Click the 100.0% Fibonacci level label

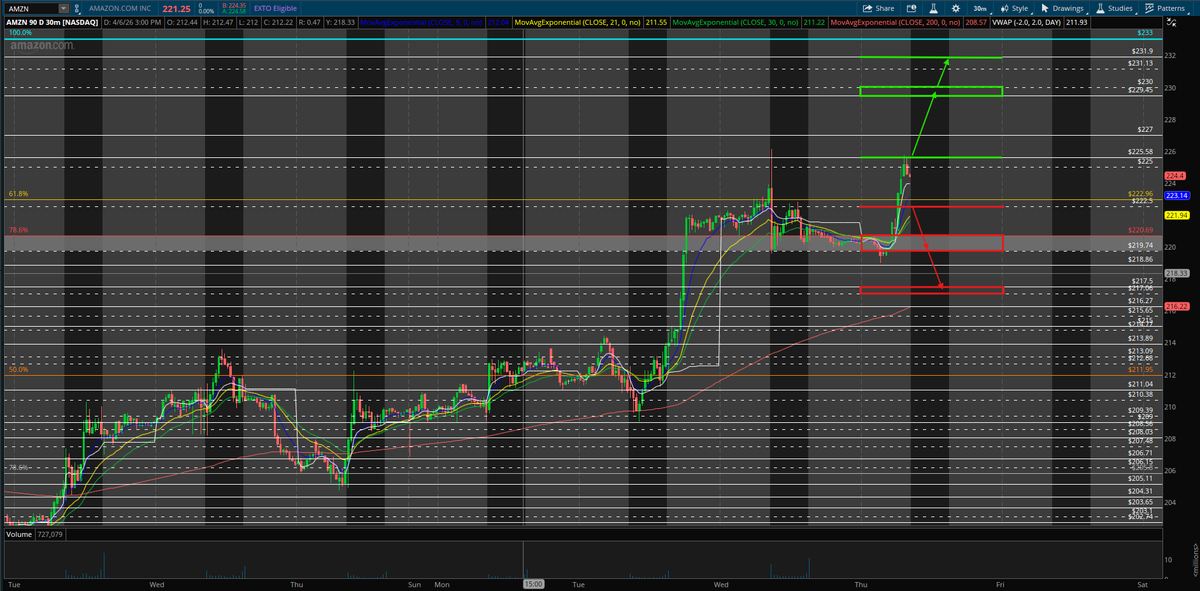20,33
